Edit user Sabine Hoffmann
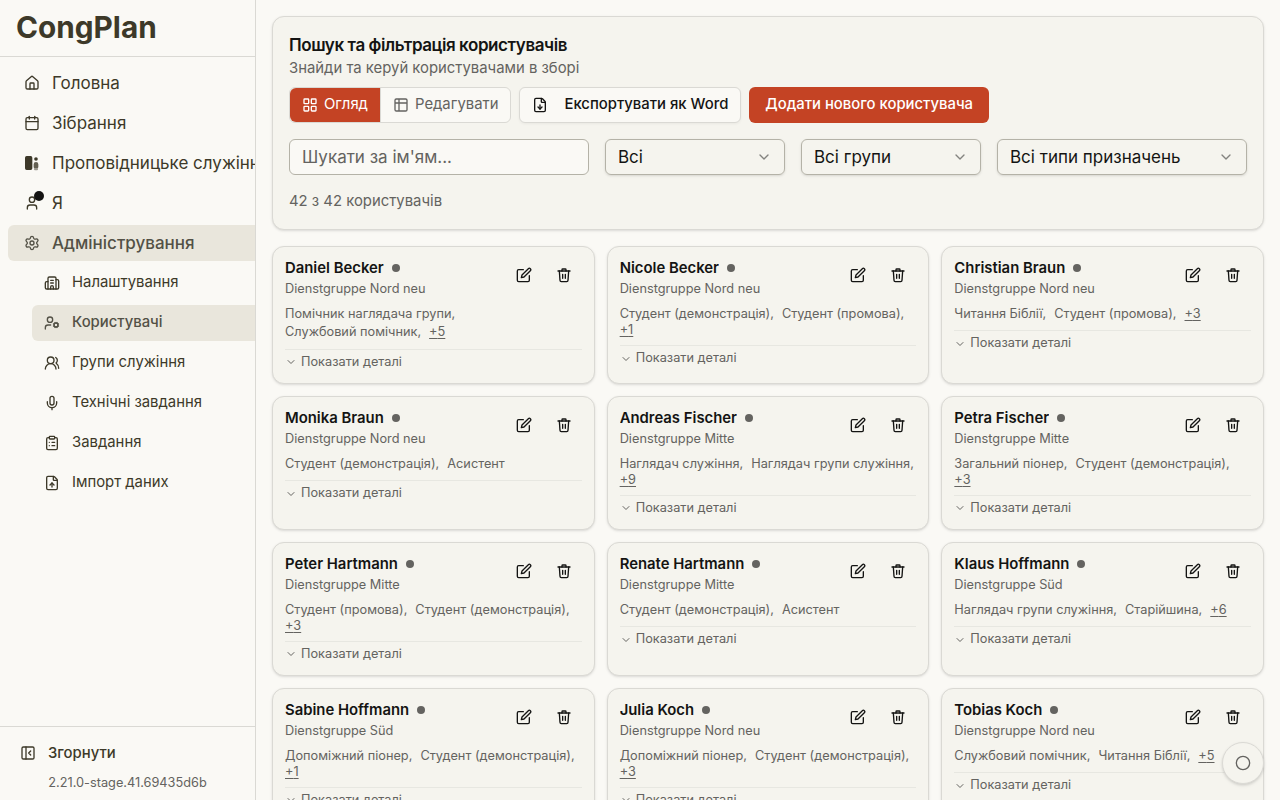Viewport: 1280px width, 800px height. pyautogui.click(x=524, y=717)
